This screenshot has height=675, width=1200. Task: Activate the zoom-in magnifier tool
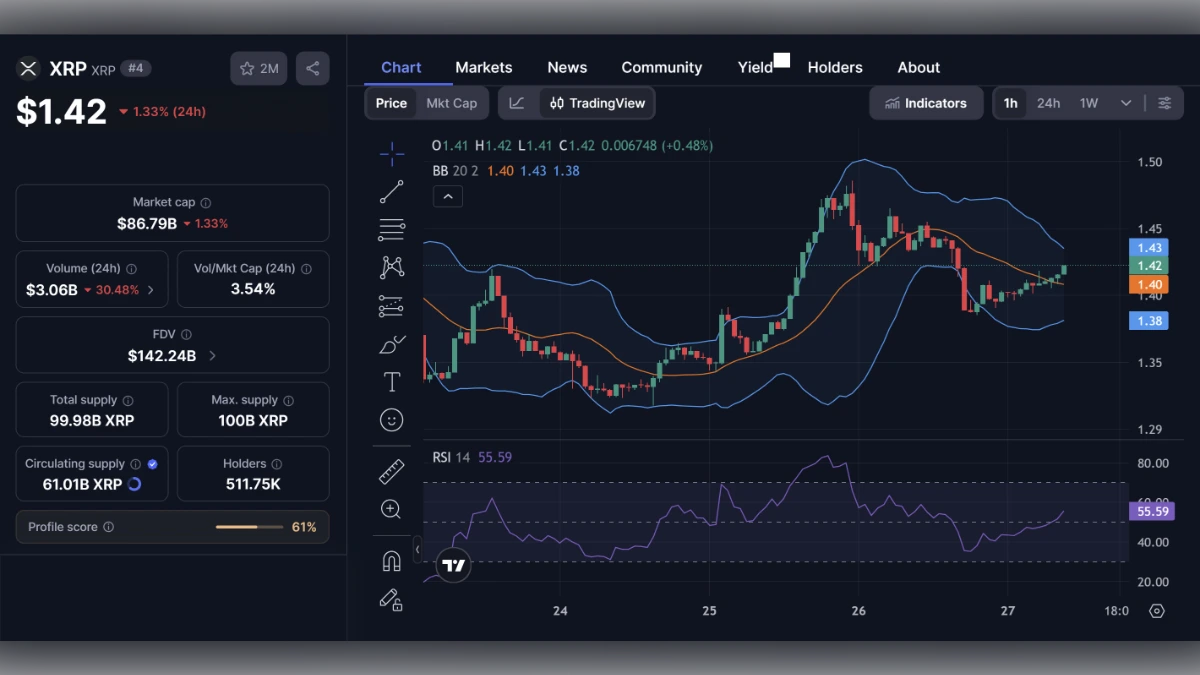pyautogui.click(x=391, y=509)
